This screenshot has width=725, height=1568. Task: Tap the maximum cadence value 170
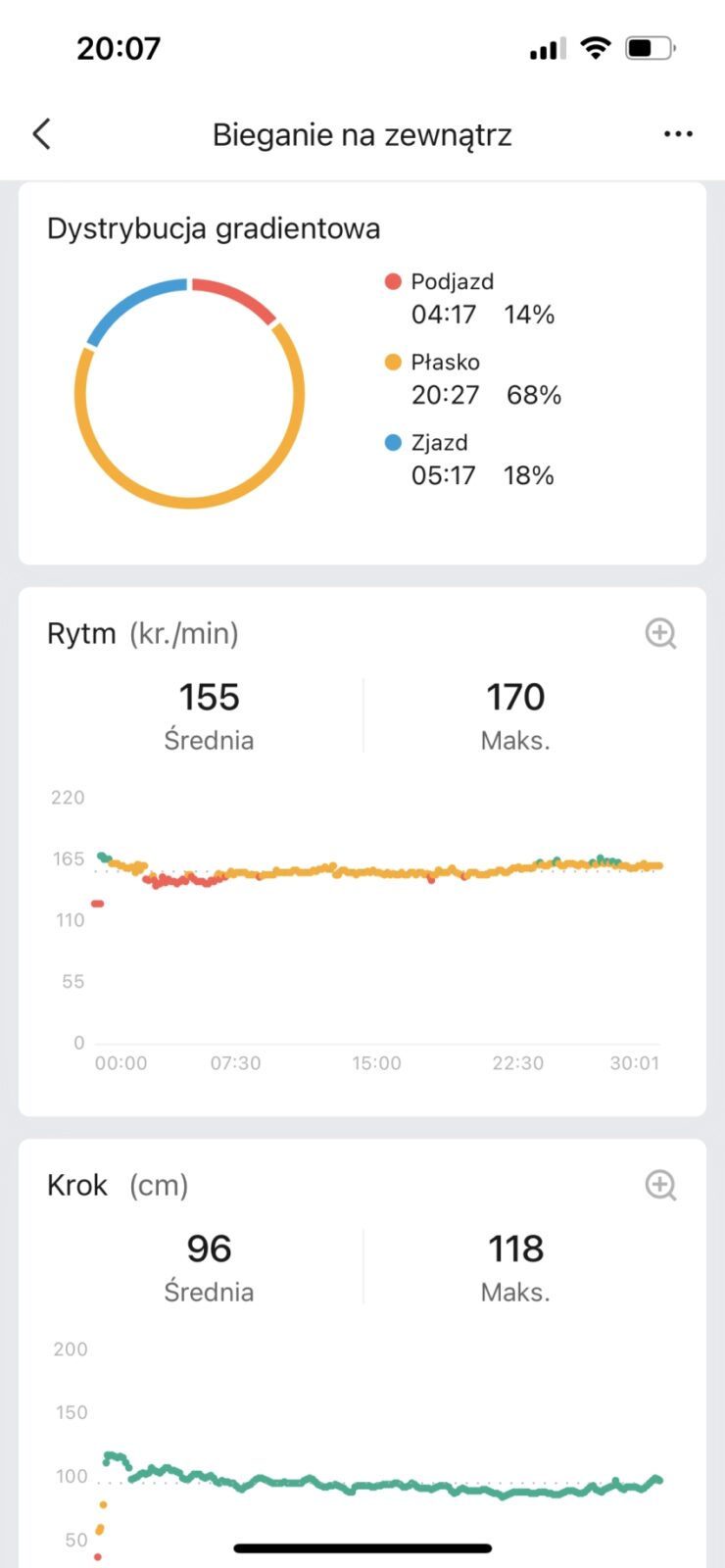coord(515,698)
